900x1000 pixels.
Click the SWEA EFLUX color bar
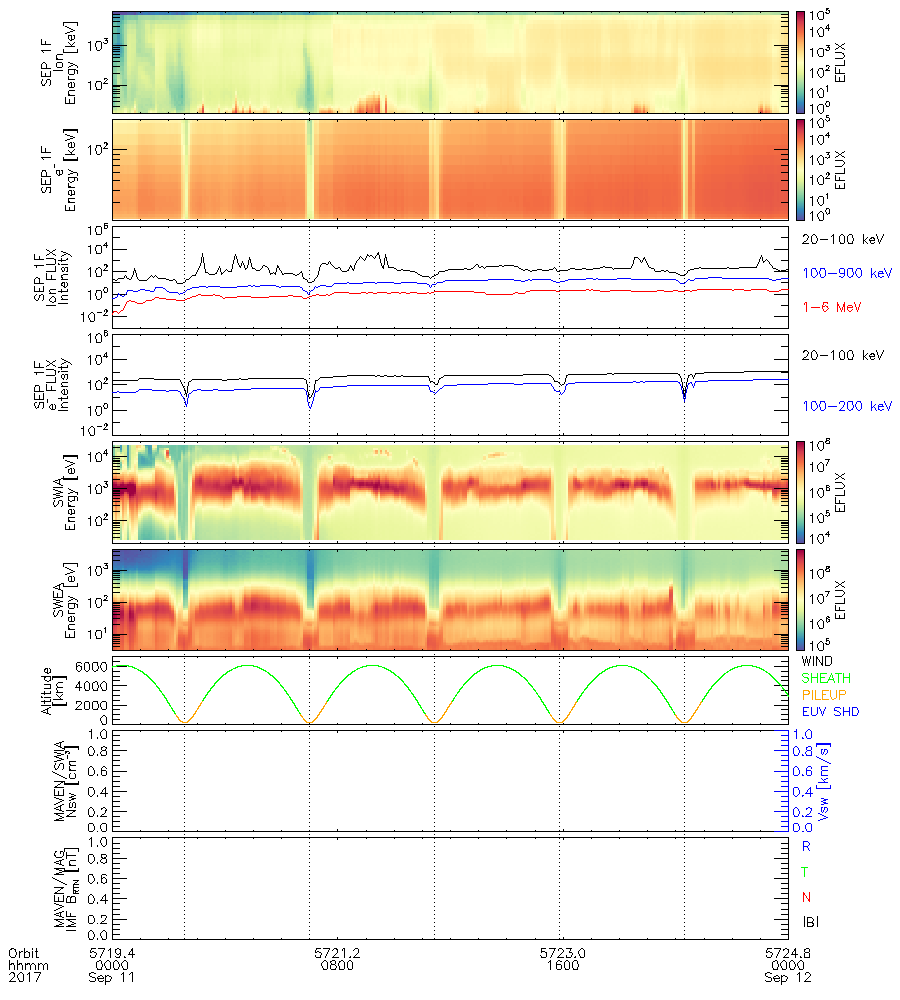coord(802,597)
